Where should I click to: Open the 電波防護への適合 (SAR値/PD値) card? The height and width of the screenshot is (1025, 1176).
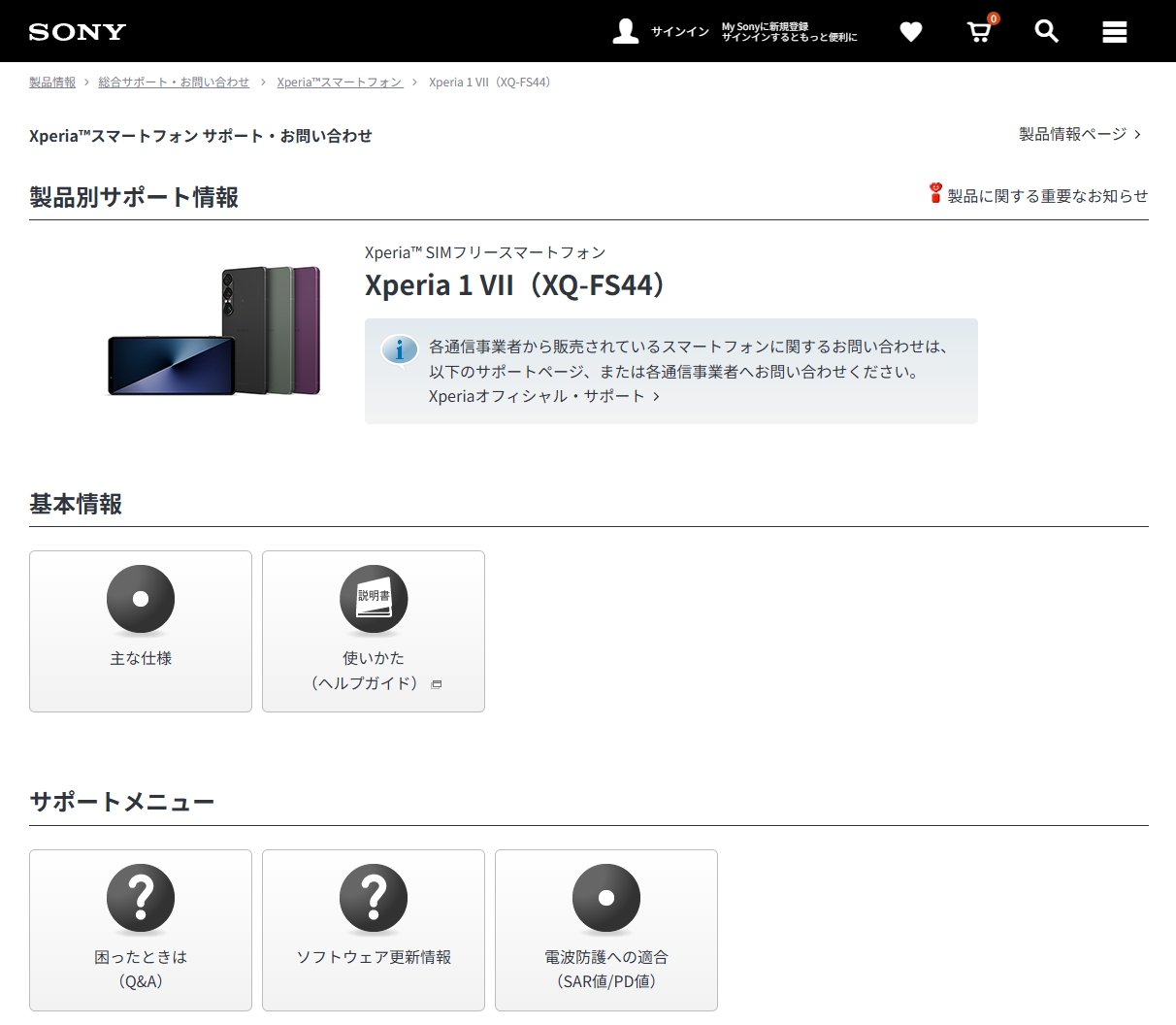(x=606, y=931)
